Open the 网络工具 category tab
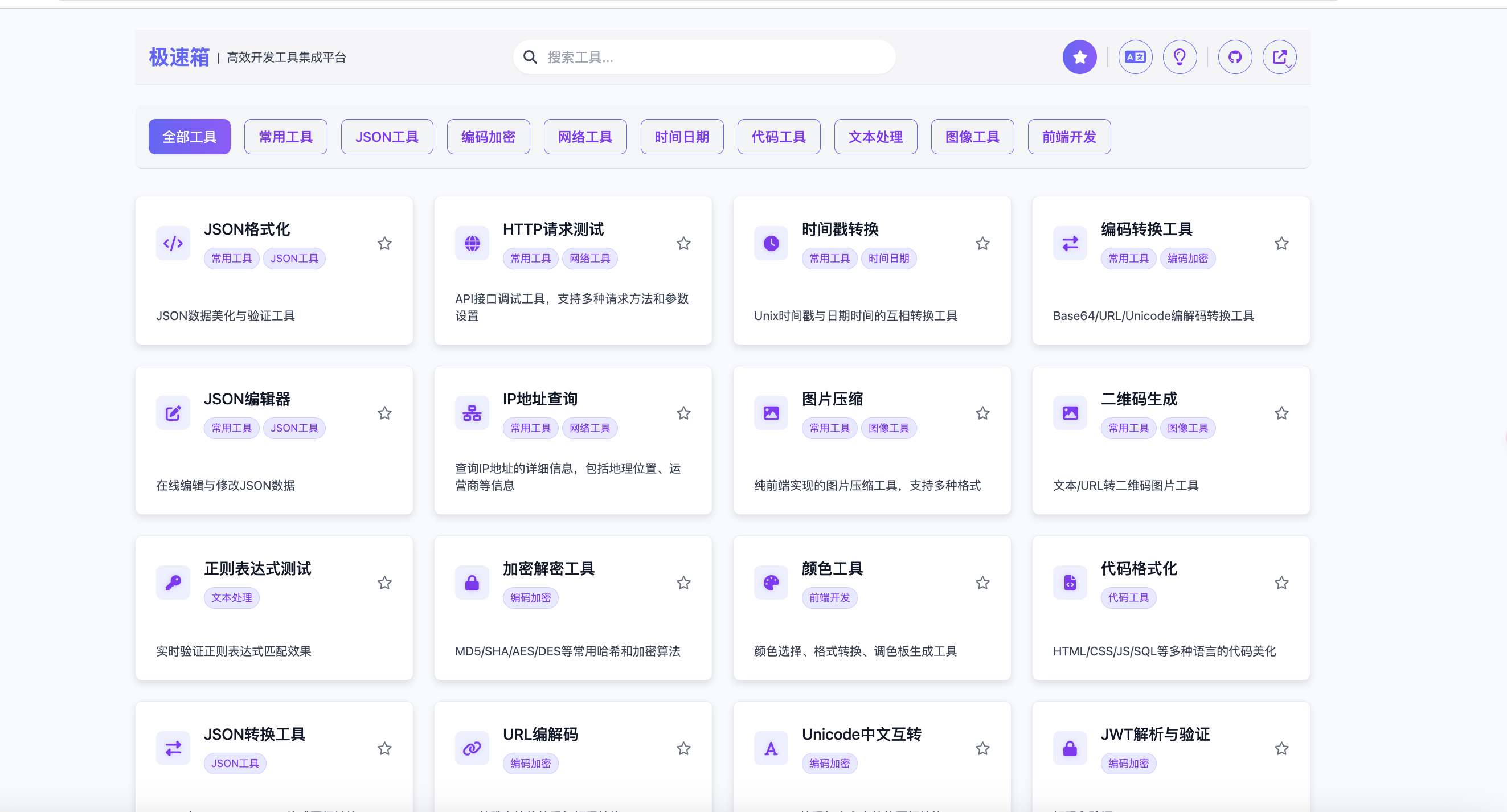Image resolution: width=1507 pixels, height=812 pixels. tap(585, 137)
